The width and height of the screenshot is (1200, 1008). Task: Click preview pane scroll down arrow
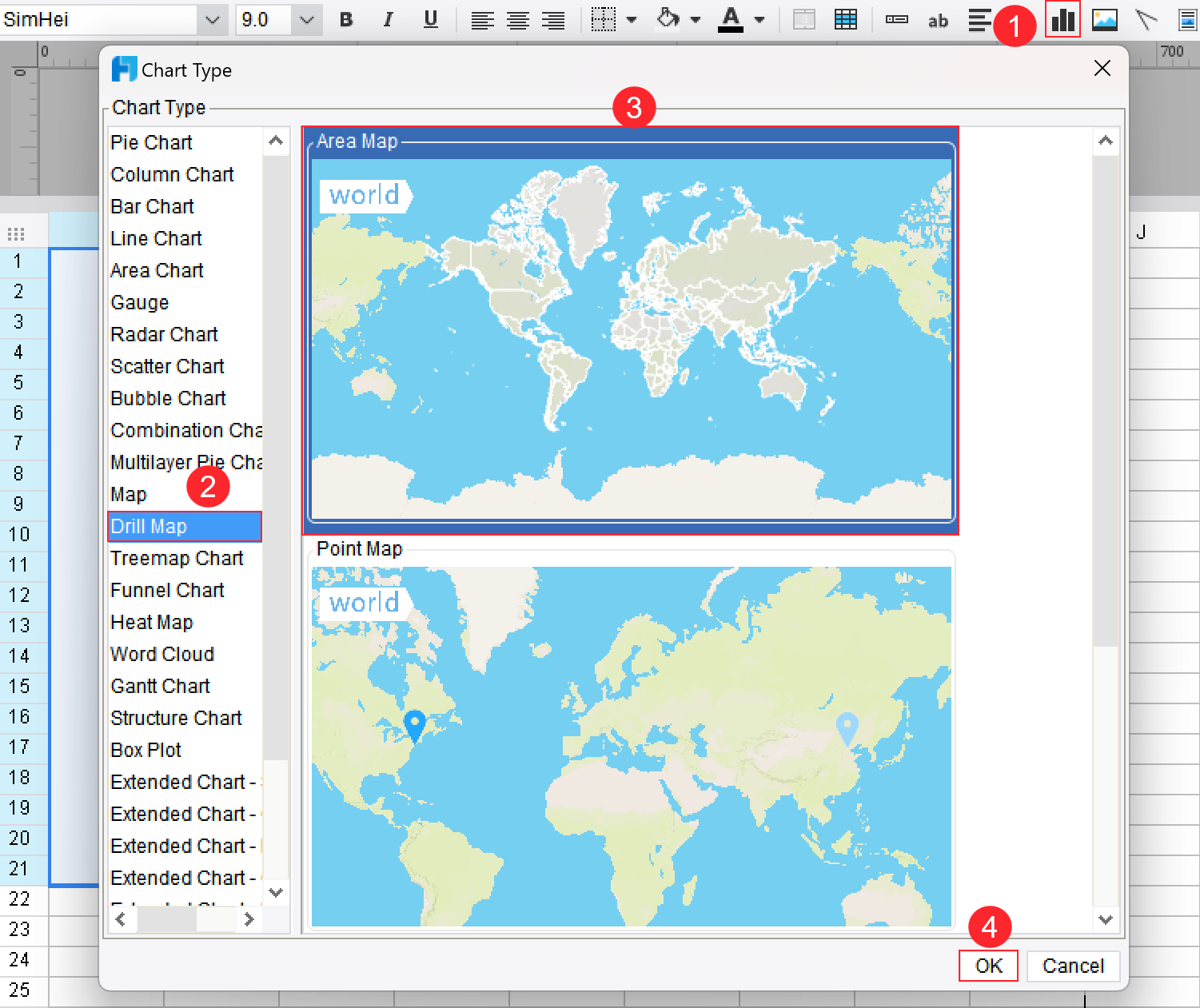1106,919
